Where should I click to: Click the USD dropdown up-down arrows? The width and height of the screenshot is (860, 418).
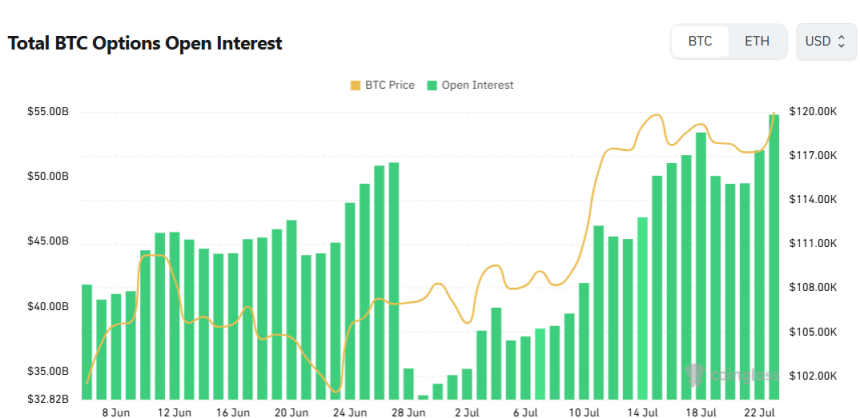click(841, 41)
